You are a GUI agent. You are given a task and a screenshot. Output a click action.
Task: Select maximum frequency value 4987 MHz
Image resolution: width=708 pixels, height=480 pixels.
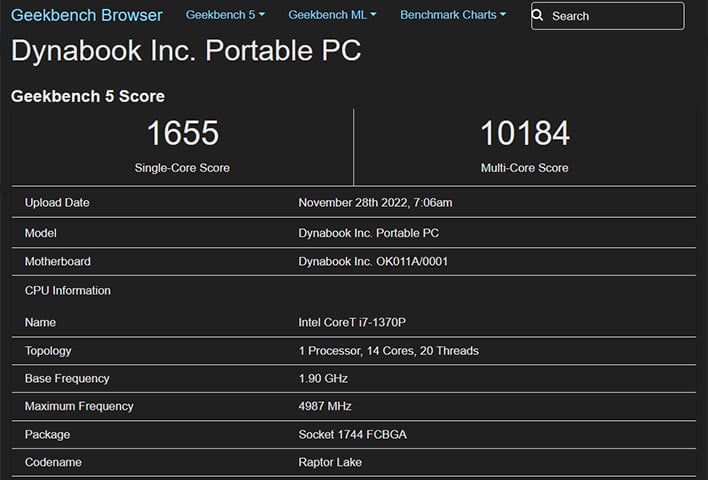325,406
